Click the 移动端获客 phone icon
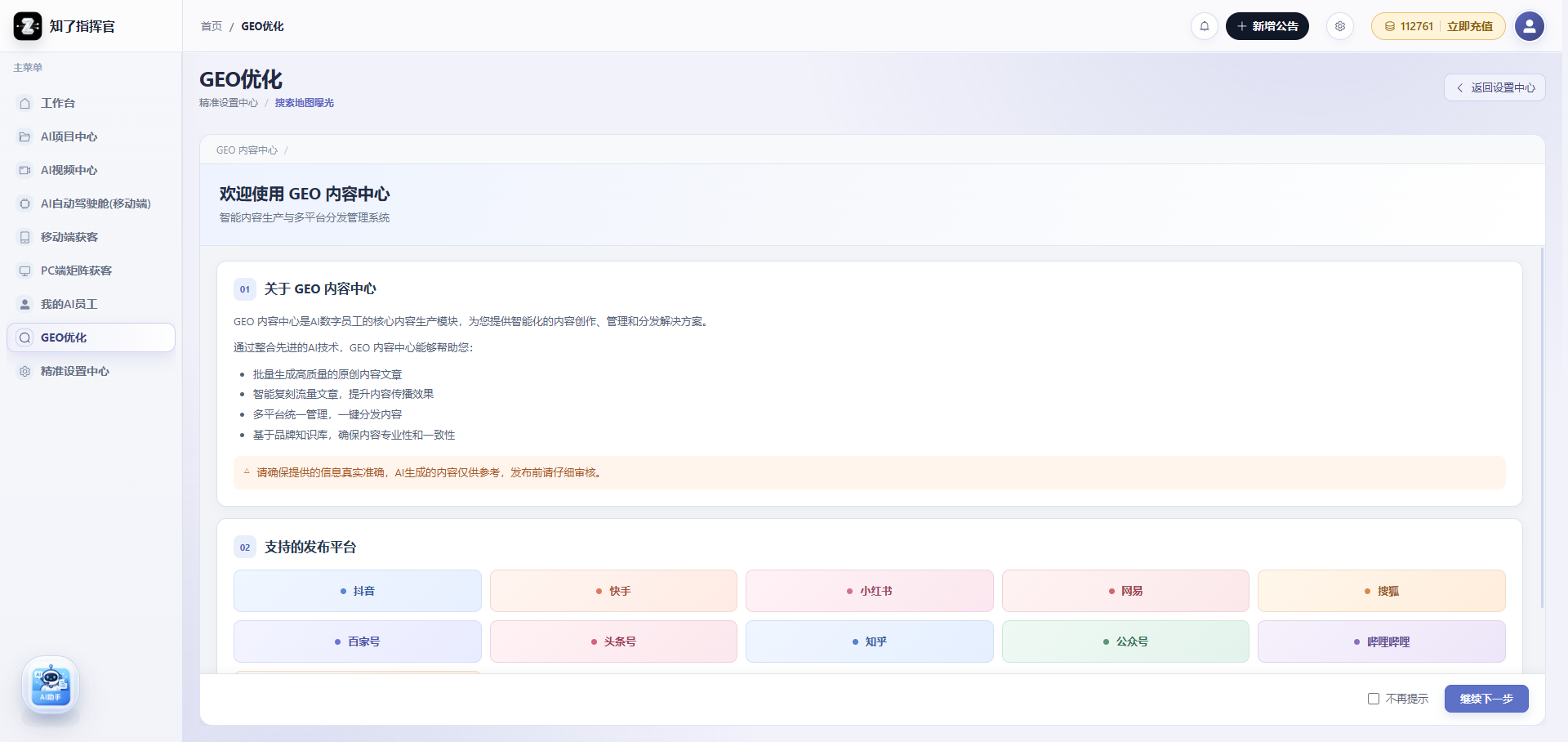 click(25, 237)
